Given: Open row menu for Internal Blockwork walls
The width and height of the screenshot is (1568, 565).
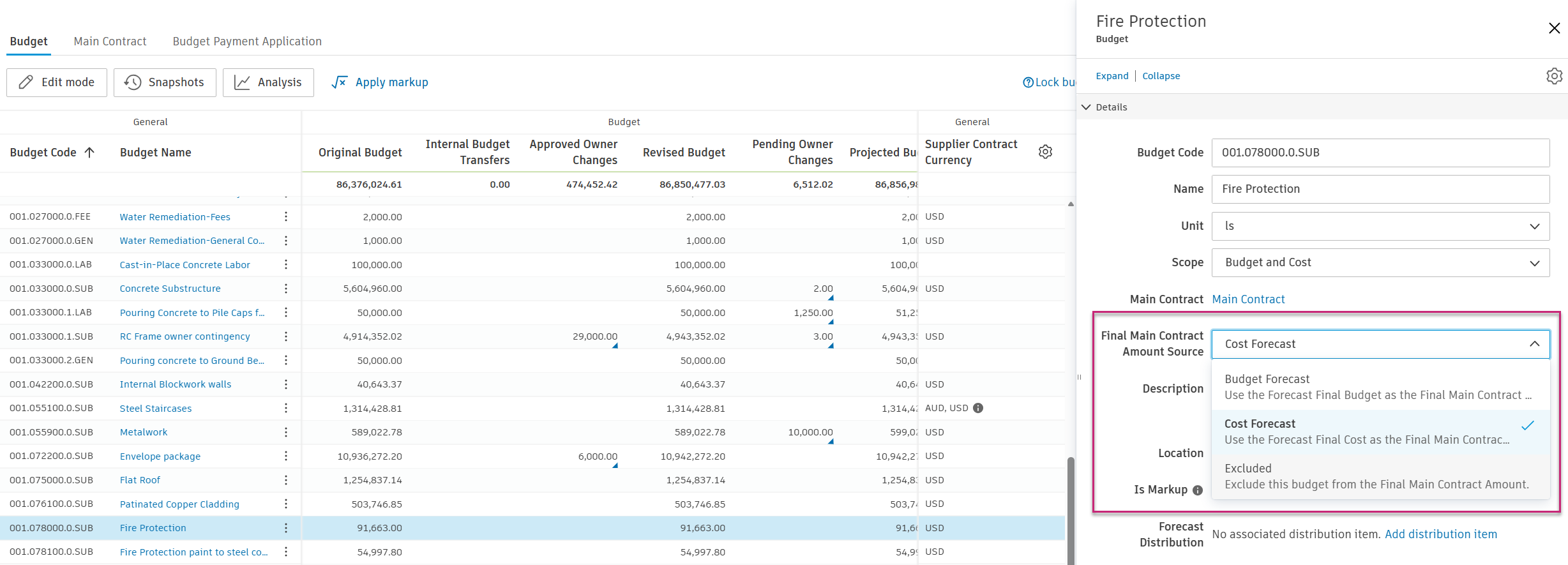Looking at the screenshot, I should coord(286,384).
